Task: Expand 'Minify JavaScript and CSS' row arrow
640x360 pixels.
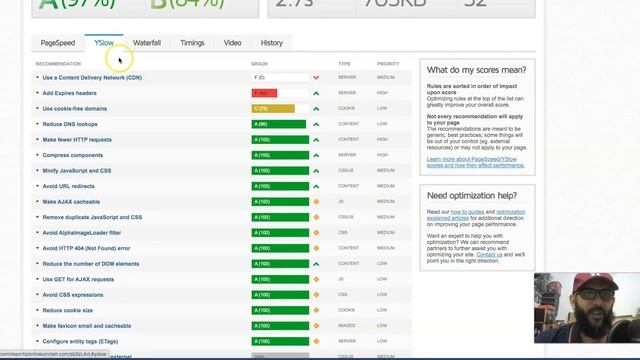Action: [37, 171]
